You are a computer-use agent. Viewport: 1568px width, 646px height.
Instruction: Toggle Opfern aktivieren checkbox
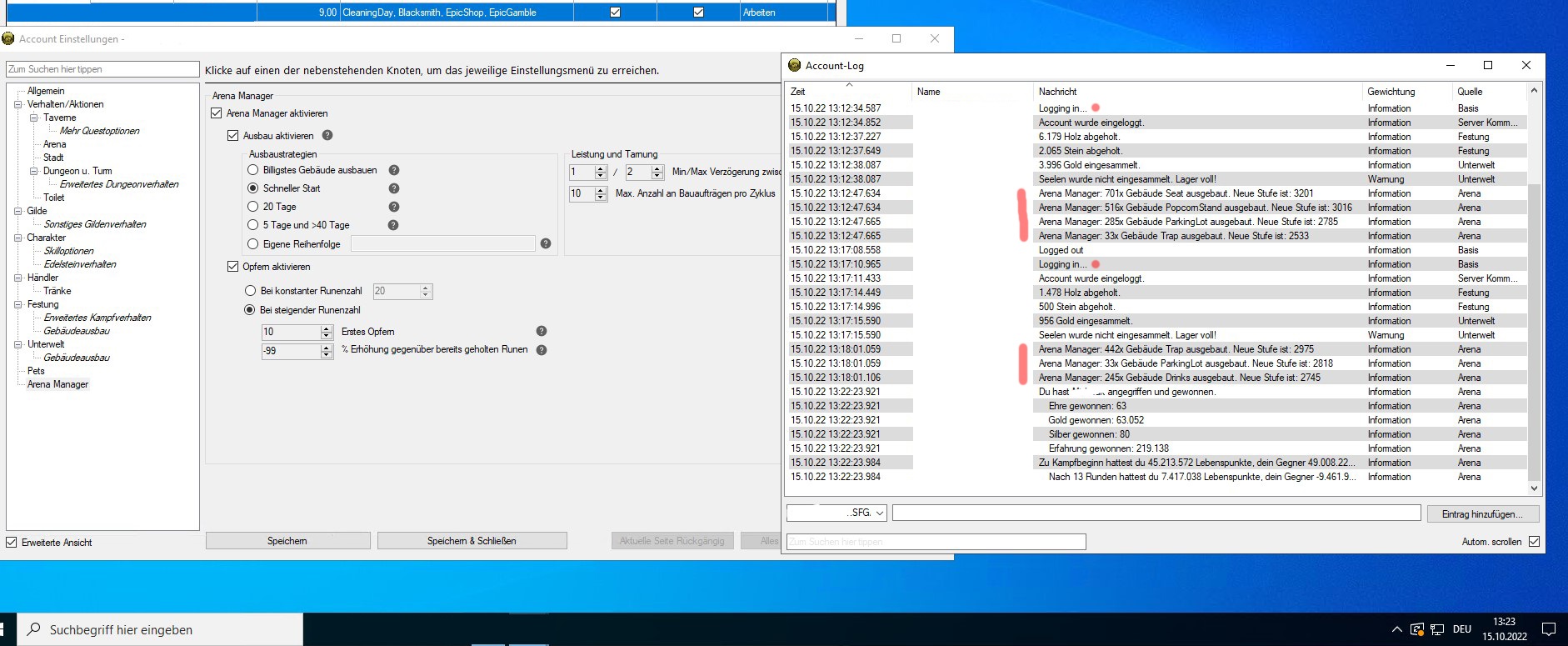tap(232, 267)
